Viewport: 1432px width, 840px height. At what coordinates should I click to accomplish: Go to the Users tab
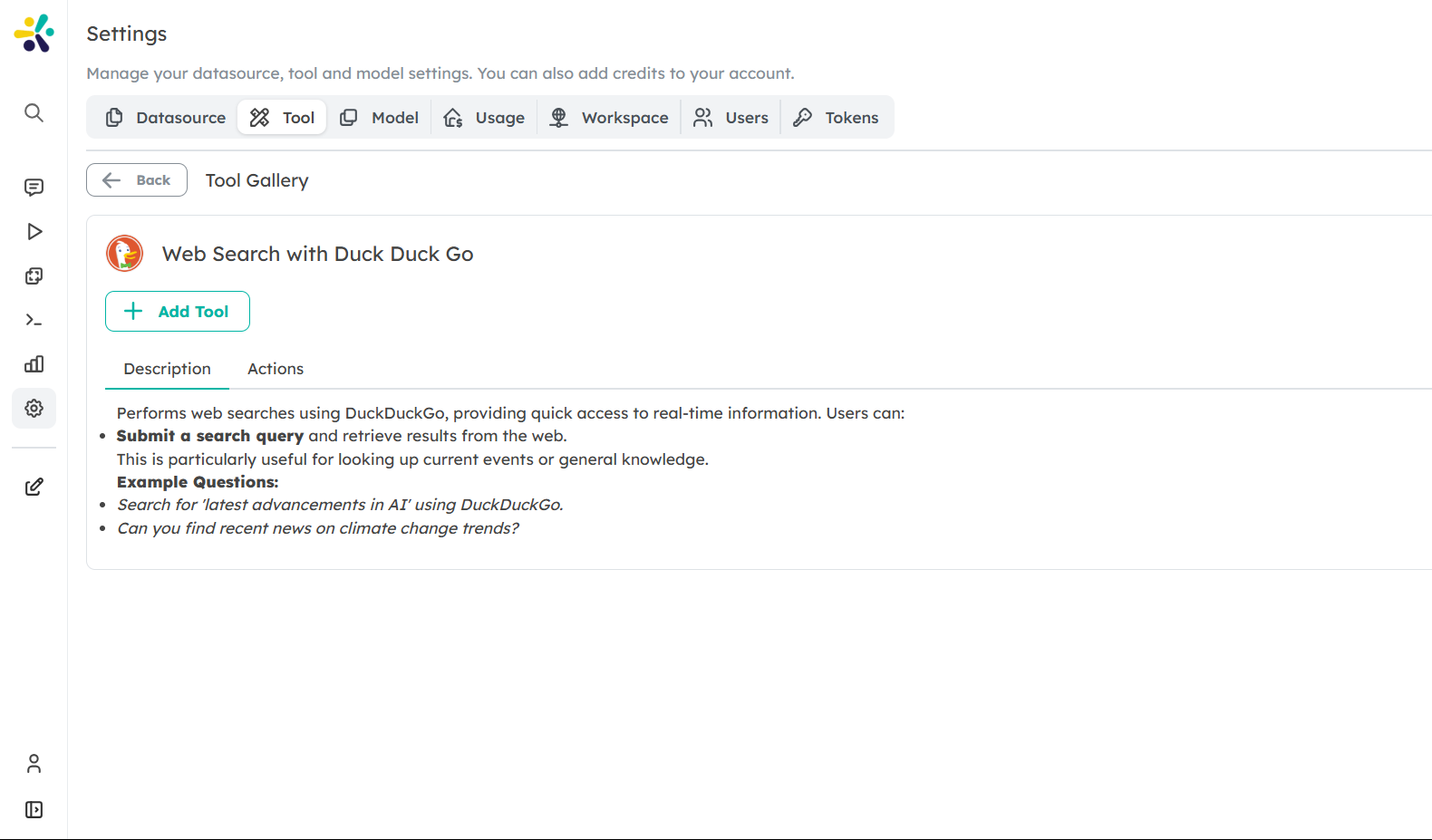point(731,118)
